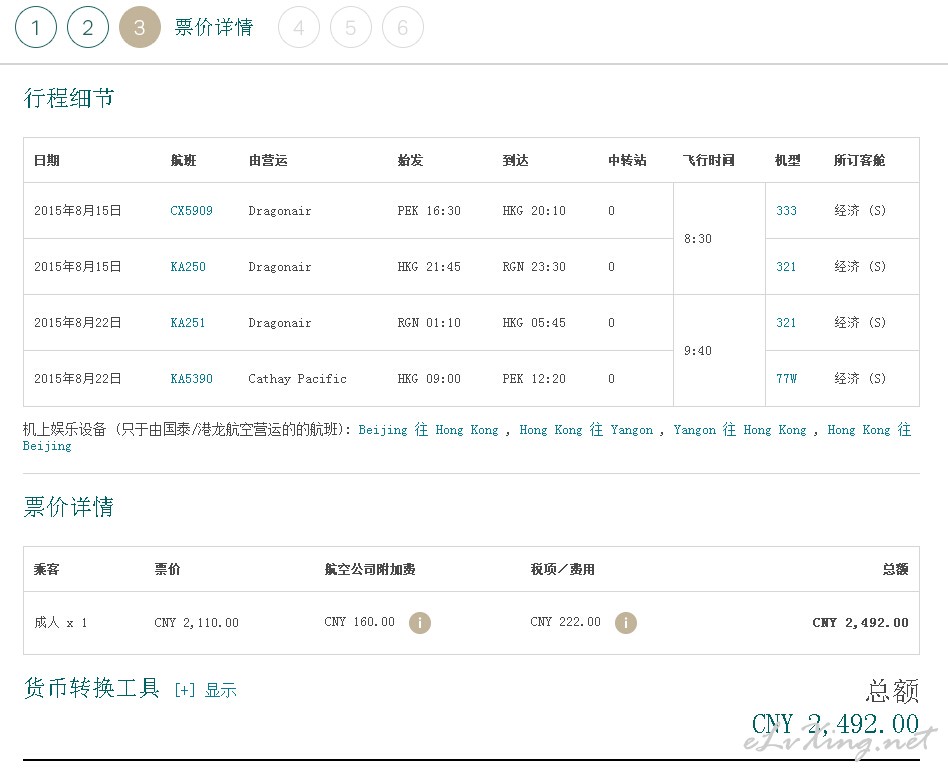Click the 由营运 column header
Screen dimensions: 948x774
tap(268, 160)
